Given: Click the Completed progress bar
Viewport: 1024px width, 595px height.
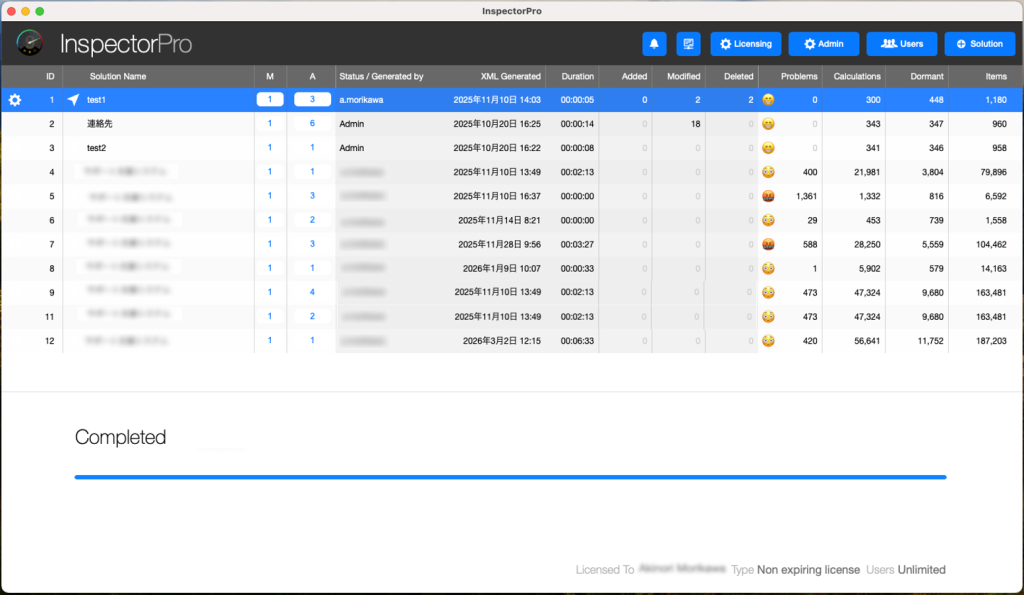Looking at the screenshot, I should (510, 477).
